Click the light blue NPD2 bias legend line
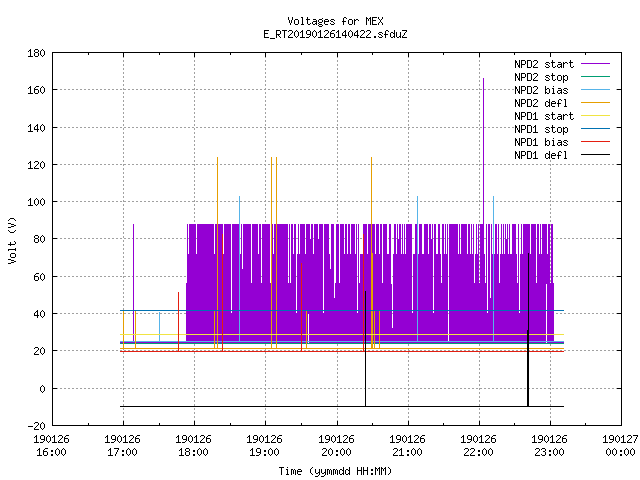 point(596,89)
